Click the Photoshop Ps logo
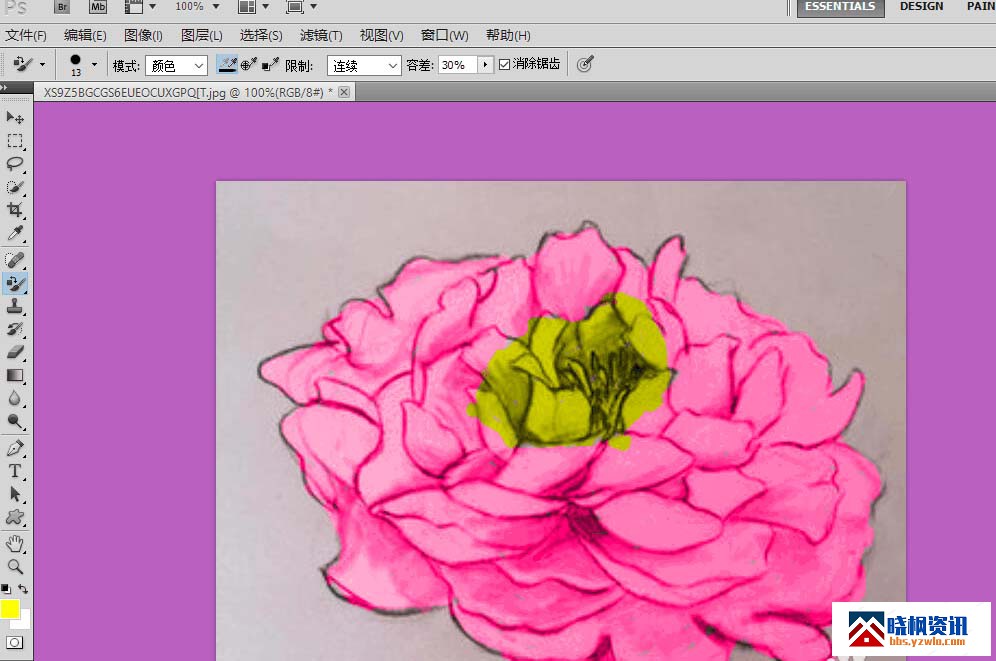Viewport: 996px width, 661px height. click(16, 7)
